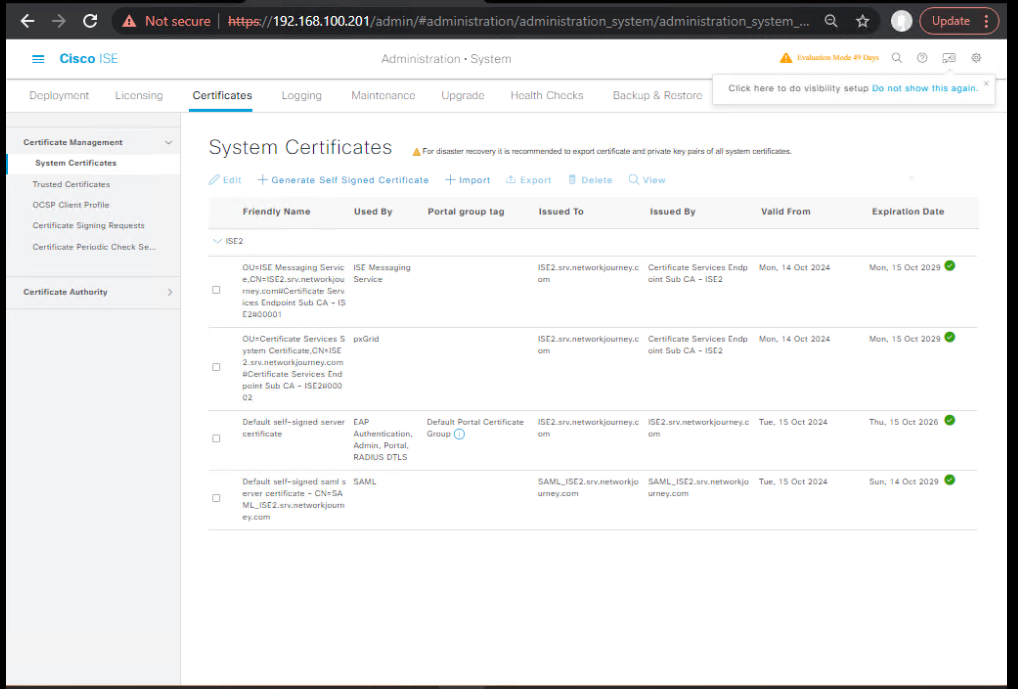
Task: Click the Do not show this again link
Action: click(x=925, y=88)
